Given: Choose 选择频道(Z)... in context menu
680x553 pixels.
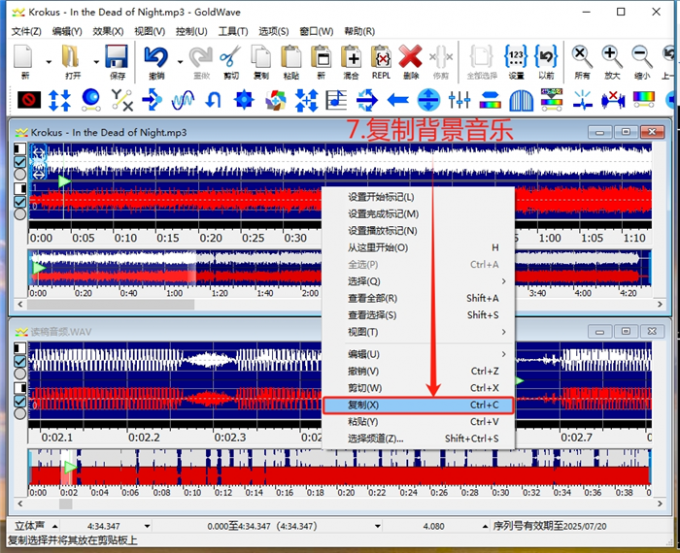Looking at the screenshot, I should point(418,439).
